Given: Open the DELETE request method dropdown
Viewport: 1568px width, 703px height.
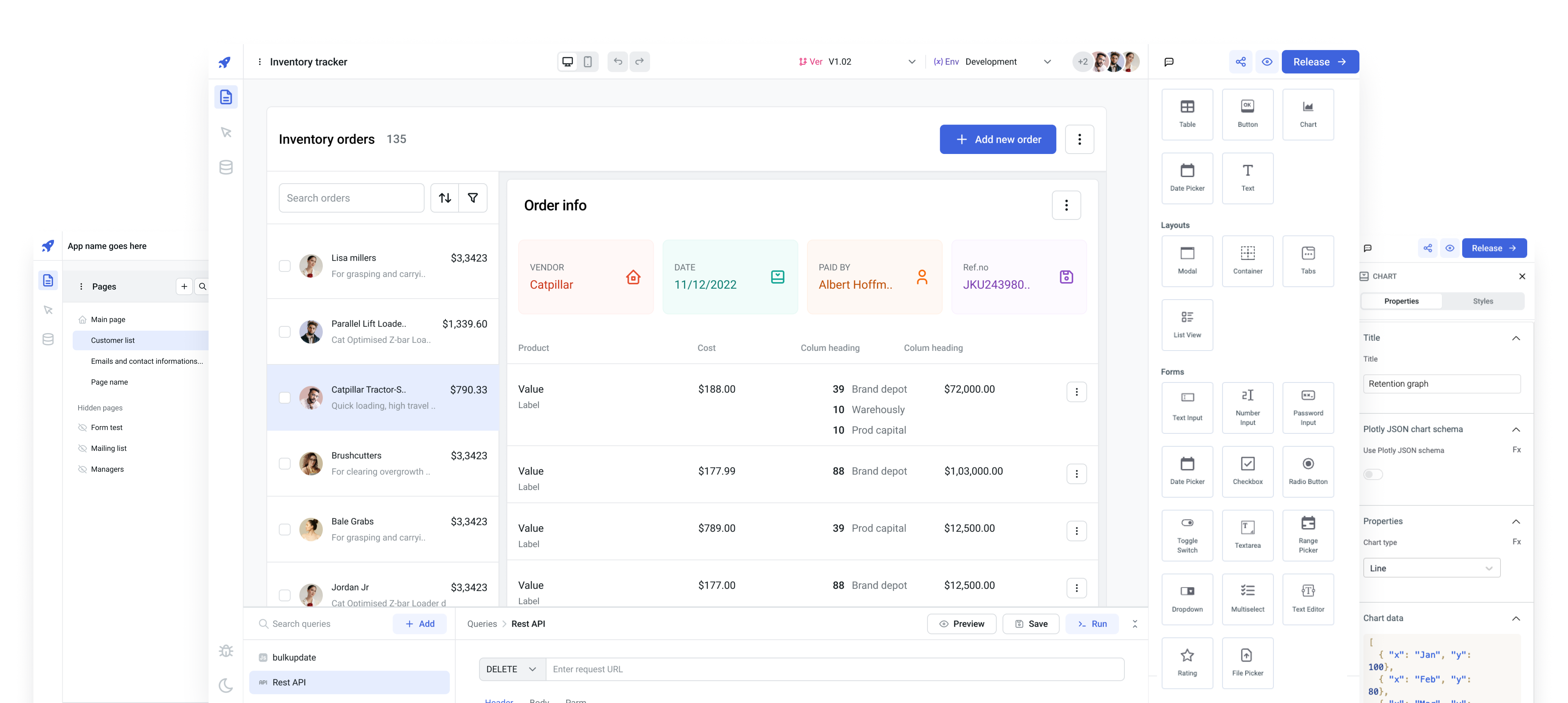Looking at the screenshot, I should tap(511, 669).
